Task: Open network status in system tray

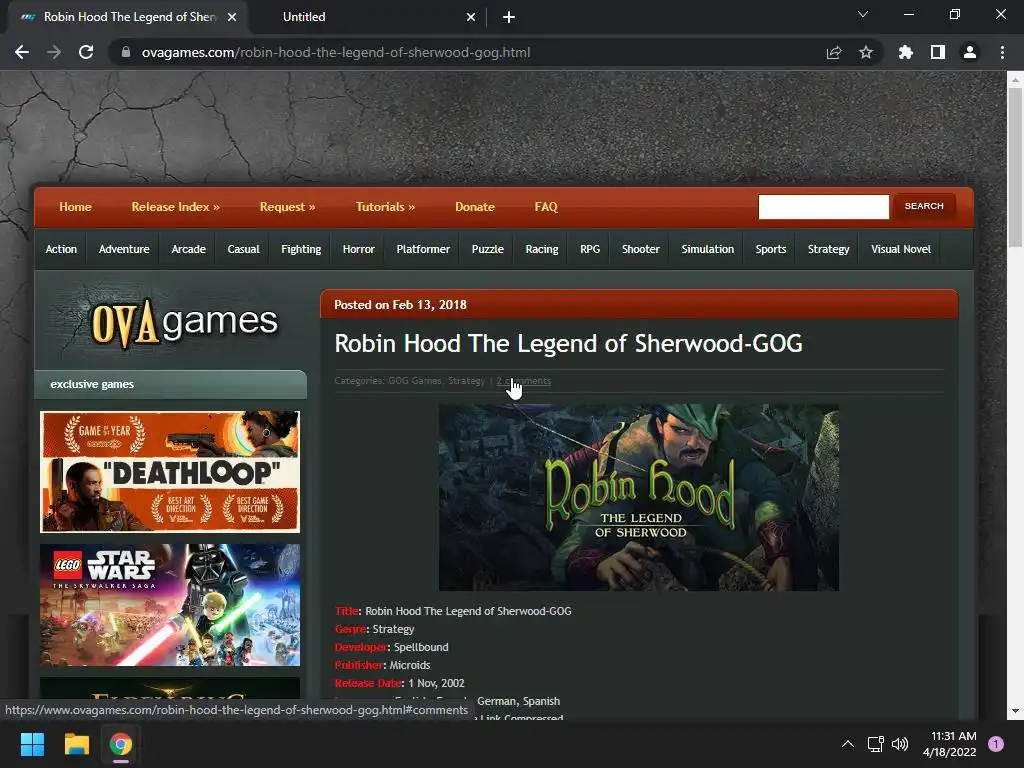Action: [876, 744]
